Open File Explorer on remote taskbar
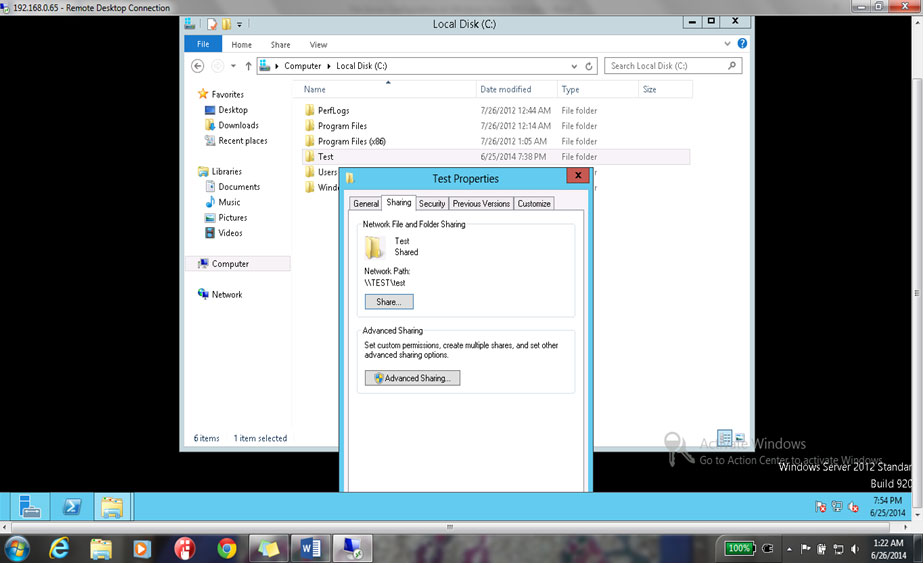Screen dimensions: 924x565 point(112,507)
